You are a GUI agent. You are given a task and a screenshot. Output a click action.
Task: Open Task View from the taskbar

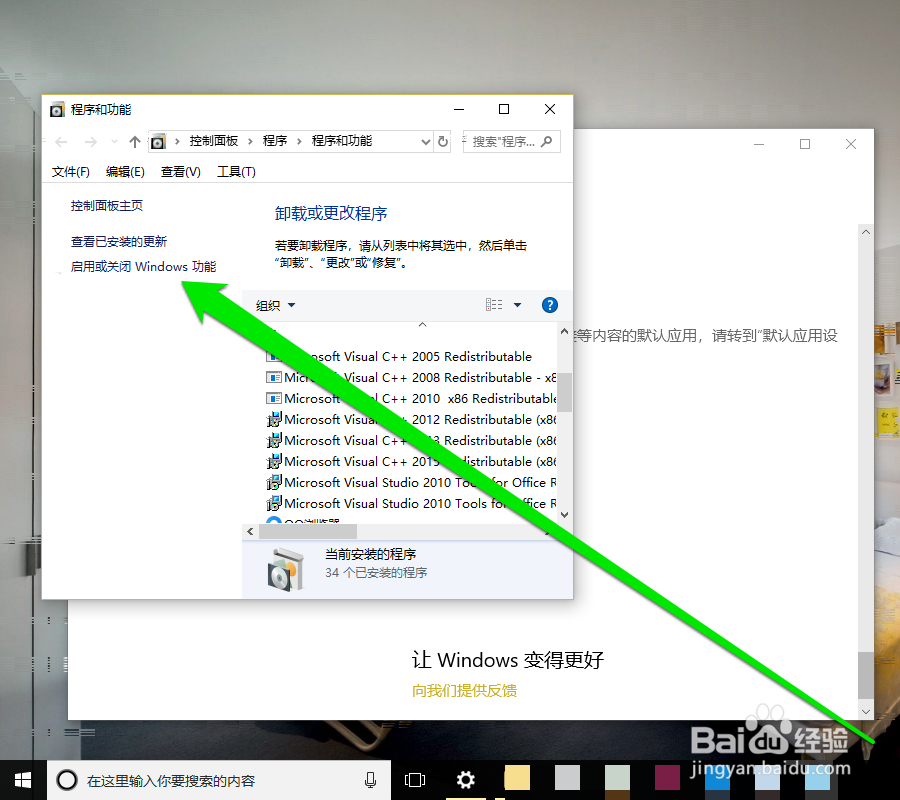click(x=414, y=780)
